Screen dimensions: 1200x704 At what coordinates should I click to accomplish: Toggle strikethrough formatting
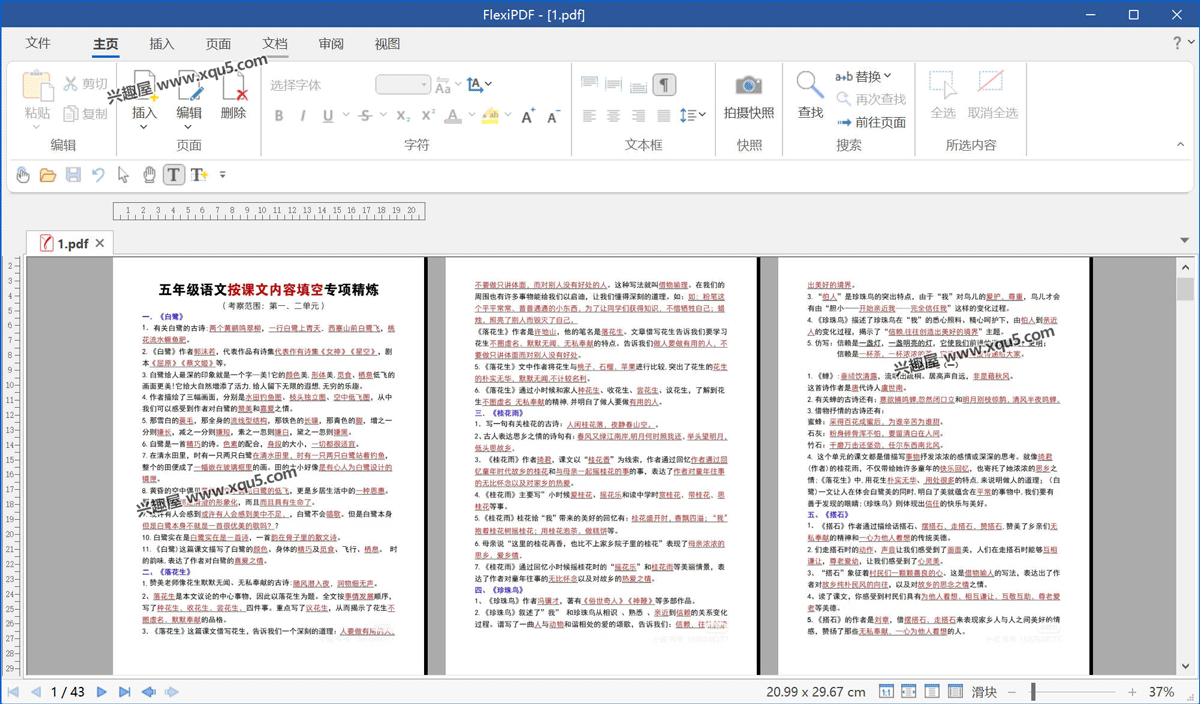[364, 115]
